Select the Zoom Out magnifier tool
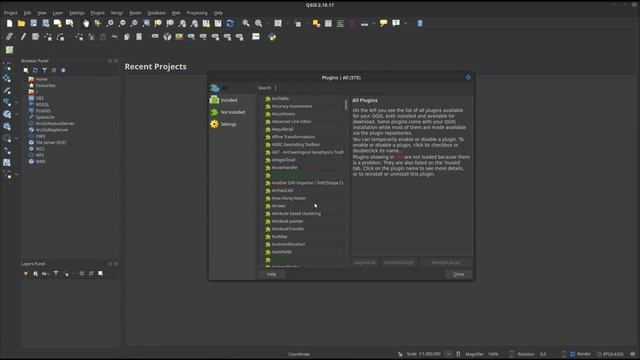This screenshot has height=360, width=640. coord(122,23)
